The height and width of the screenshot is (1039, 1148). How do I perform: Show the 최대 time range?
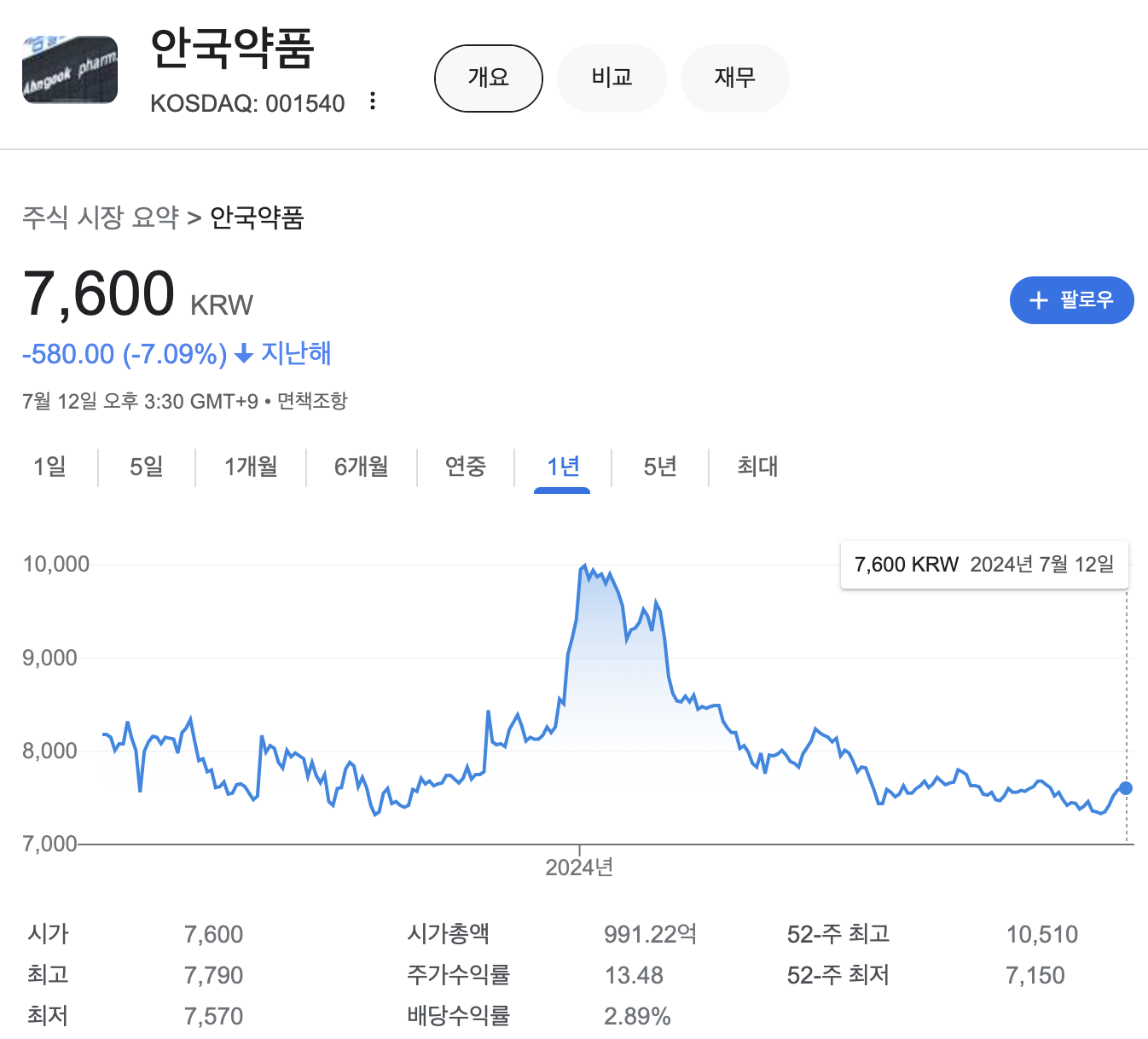tap(757, 467)
